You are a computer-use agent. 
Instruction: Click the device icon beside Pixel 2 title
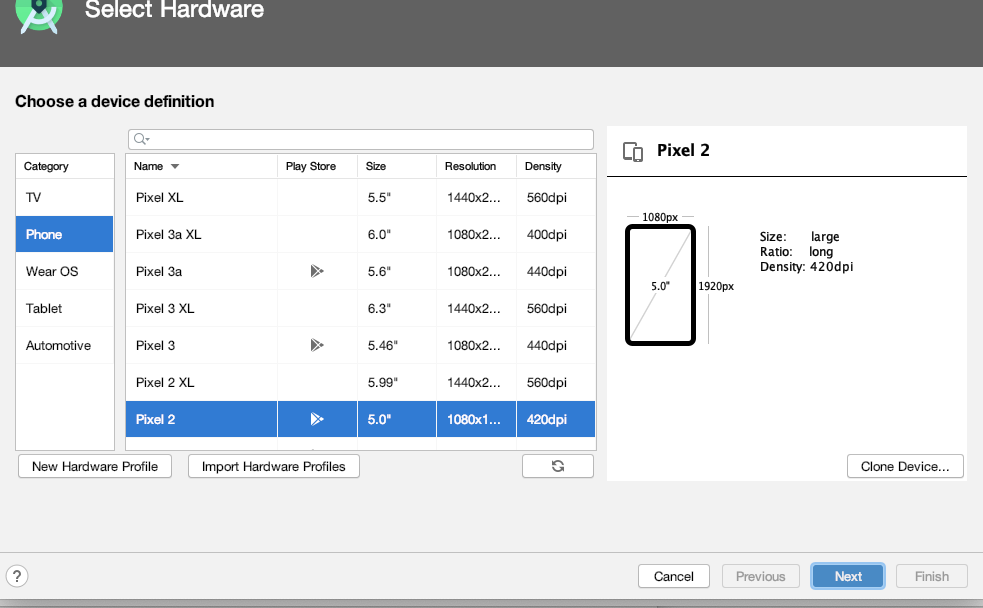click(633, 152)
